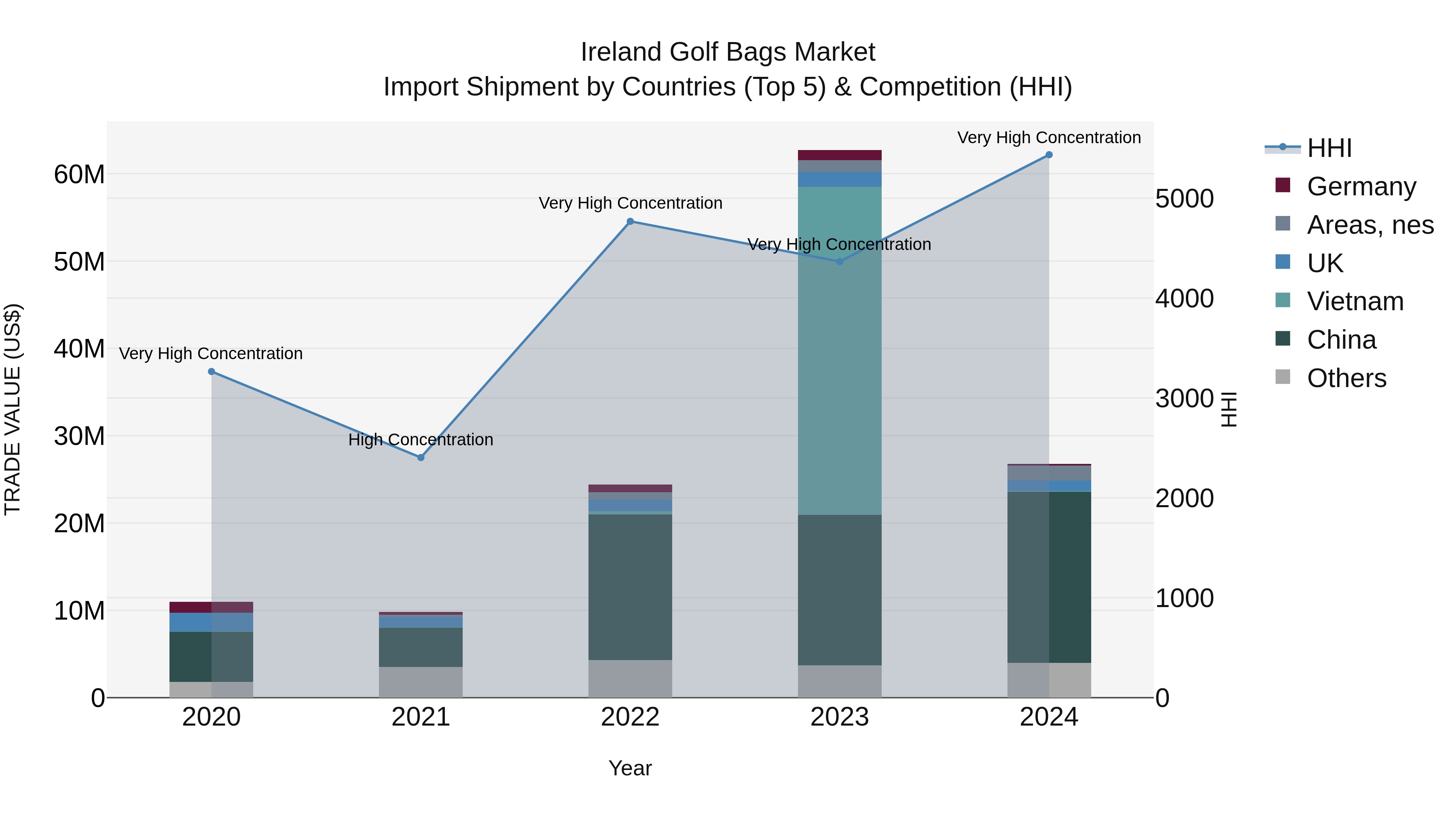Click the 2023 HHI line marker

(x=839, y=261)
